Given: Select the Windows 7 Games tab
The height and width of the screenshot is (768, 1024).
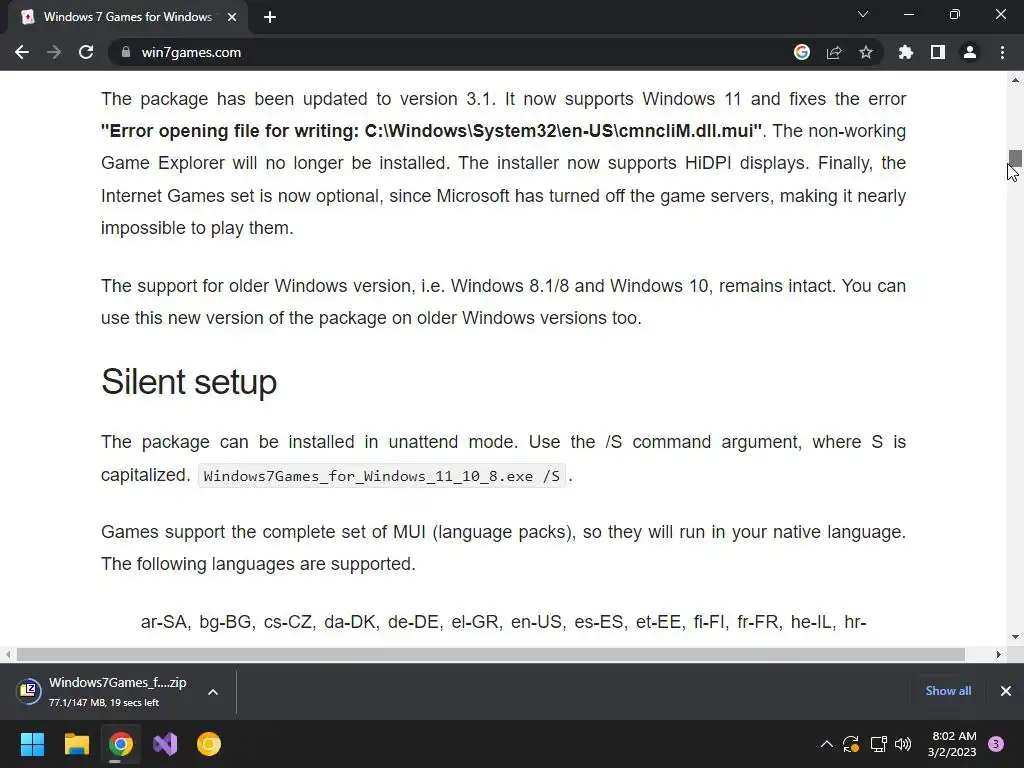Looking at the screenshot, I should pos(127,17).
